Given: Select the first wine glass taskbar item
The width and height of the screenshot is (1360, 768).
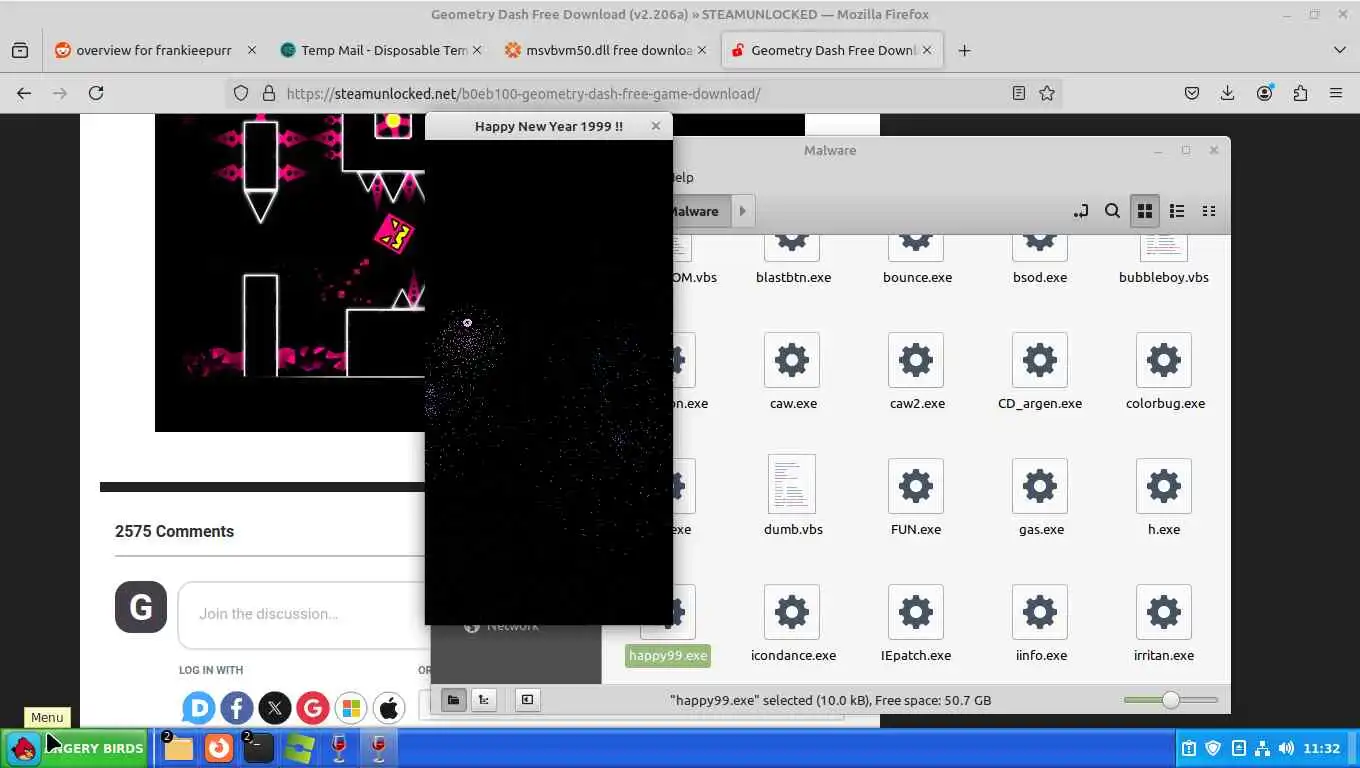Looking at the screenshot, I should (339, 748).
